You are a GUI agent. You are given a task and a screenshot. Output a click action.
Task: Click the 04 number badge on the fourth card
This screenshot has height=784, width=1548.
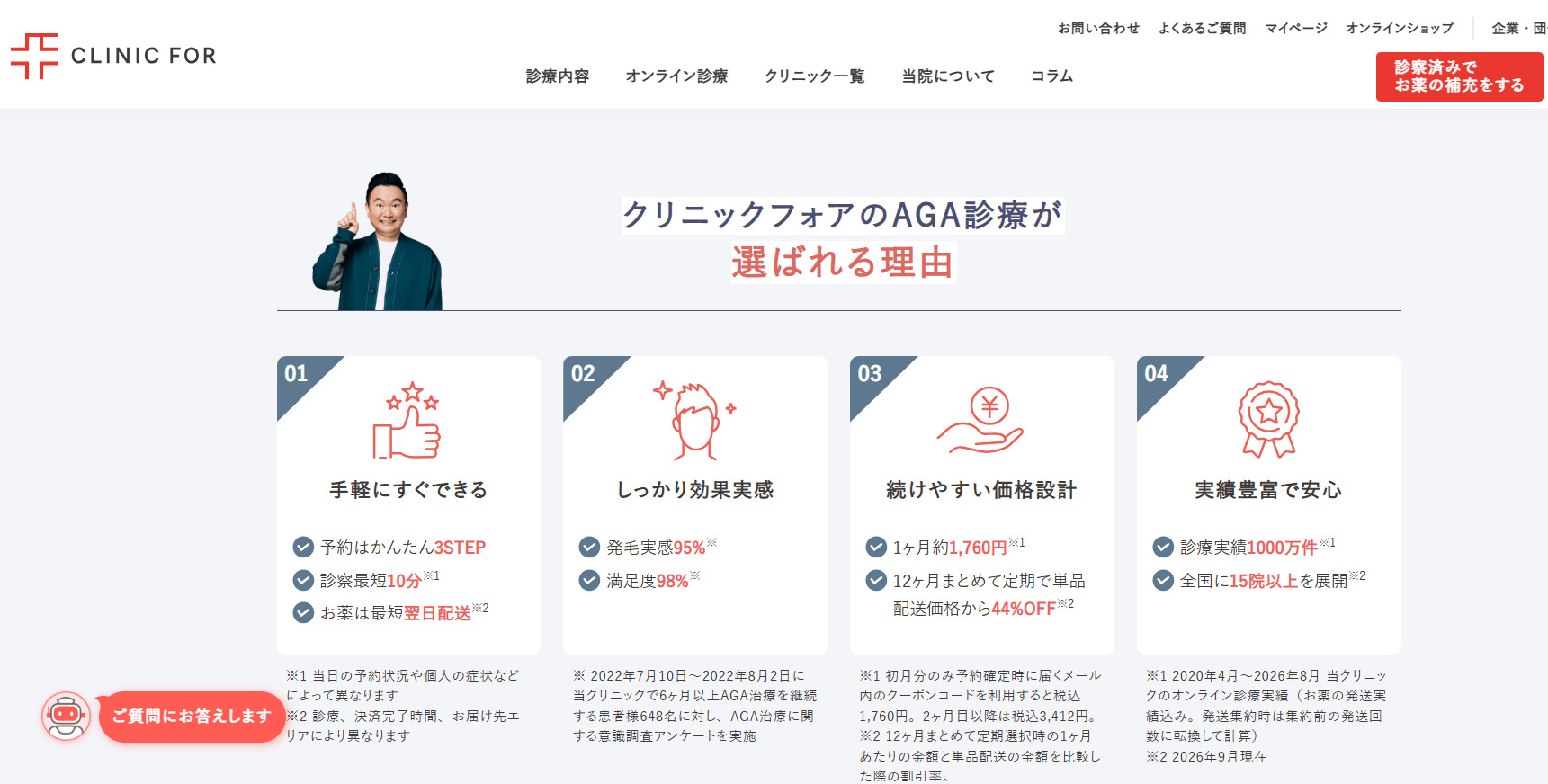[x=1156, y=373]
